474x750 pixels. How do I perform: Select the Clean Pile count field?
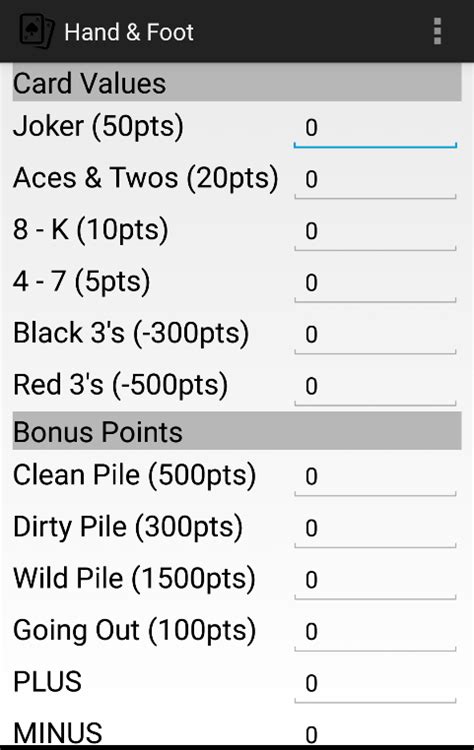coord(375,477)
